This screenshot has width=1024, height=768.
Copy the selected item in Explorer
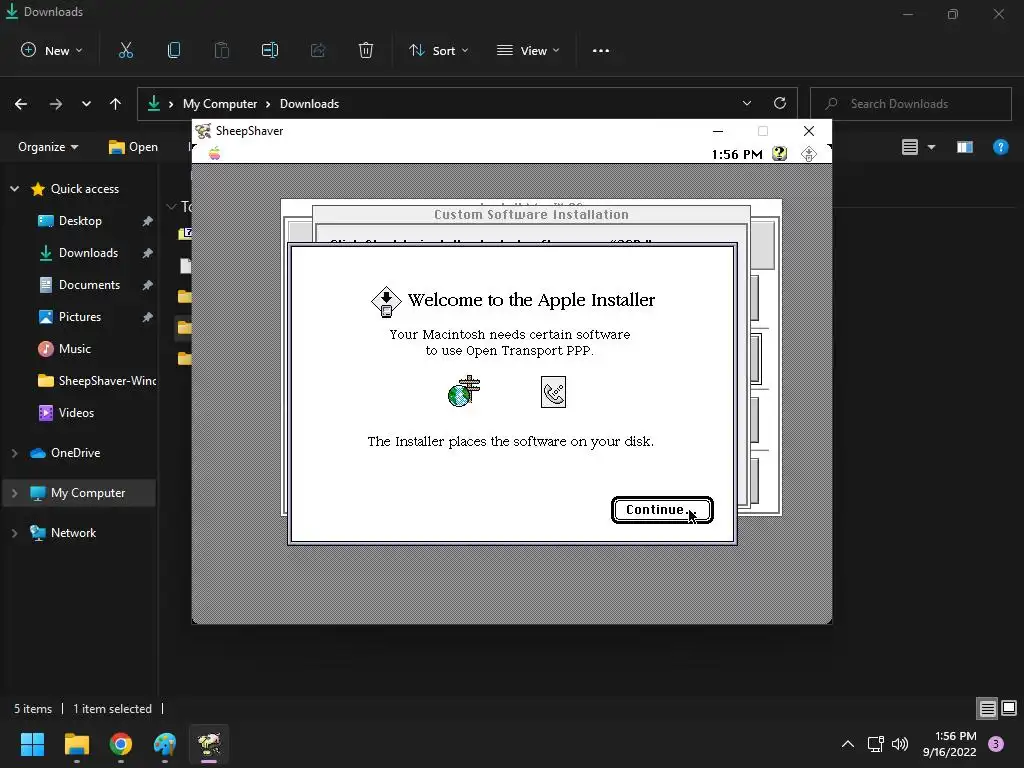point(174,50)
